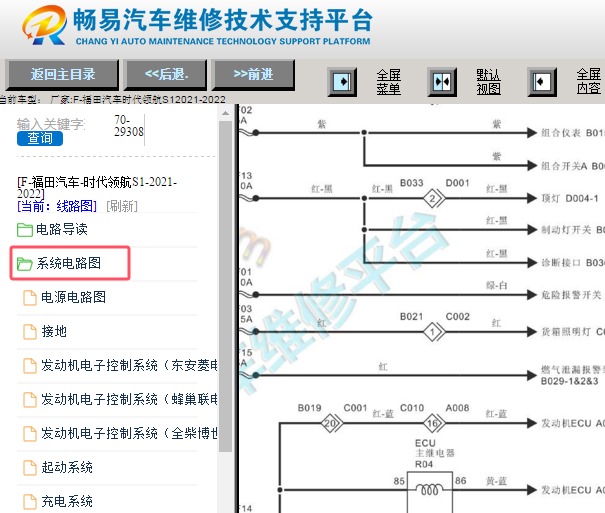Viewport: 605px width, 513px height.
Task: Click the [当前：线路图] link
Action: tap(57, 206)
